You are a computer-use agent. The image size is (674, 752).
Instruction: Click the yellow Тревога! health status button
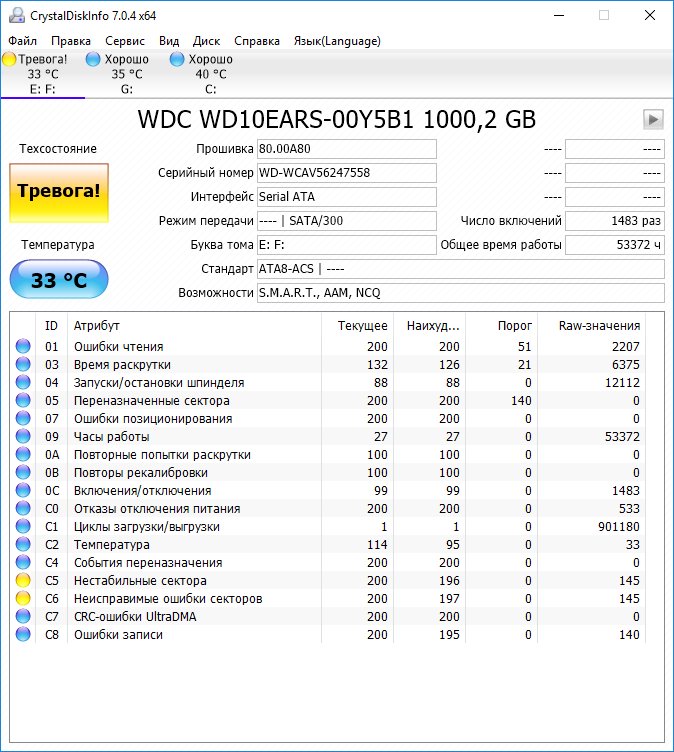pos(59,193)
